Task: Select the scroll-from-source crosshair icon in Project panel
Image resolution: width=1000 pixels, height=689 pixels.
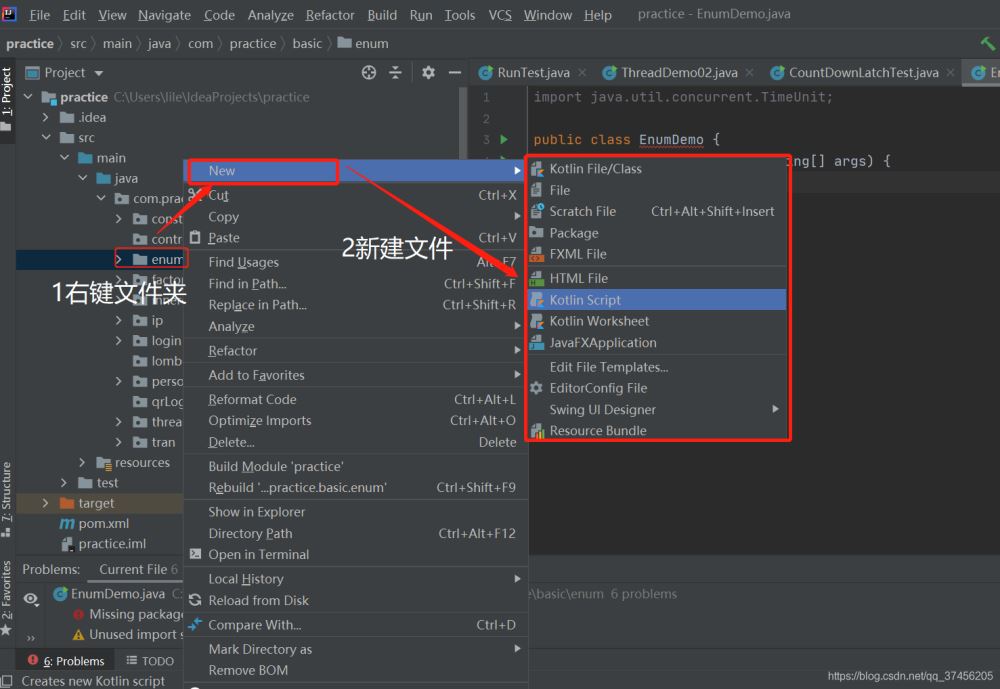Action: pyautogui.click(x=368, y=72)
